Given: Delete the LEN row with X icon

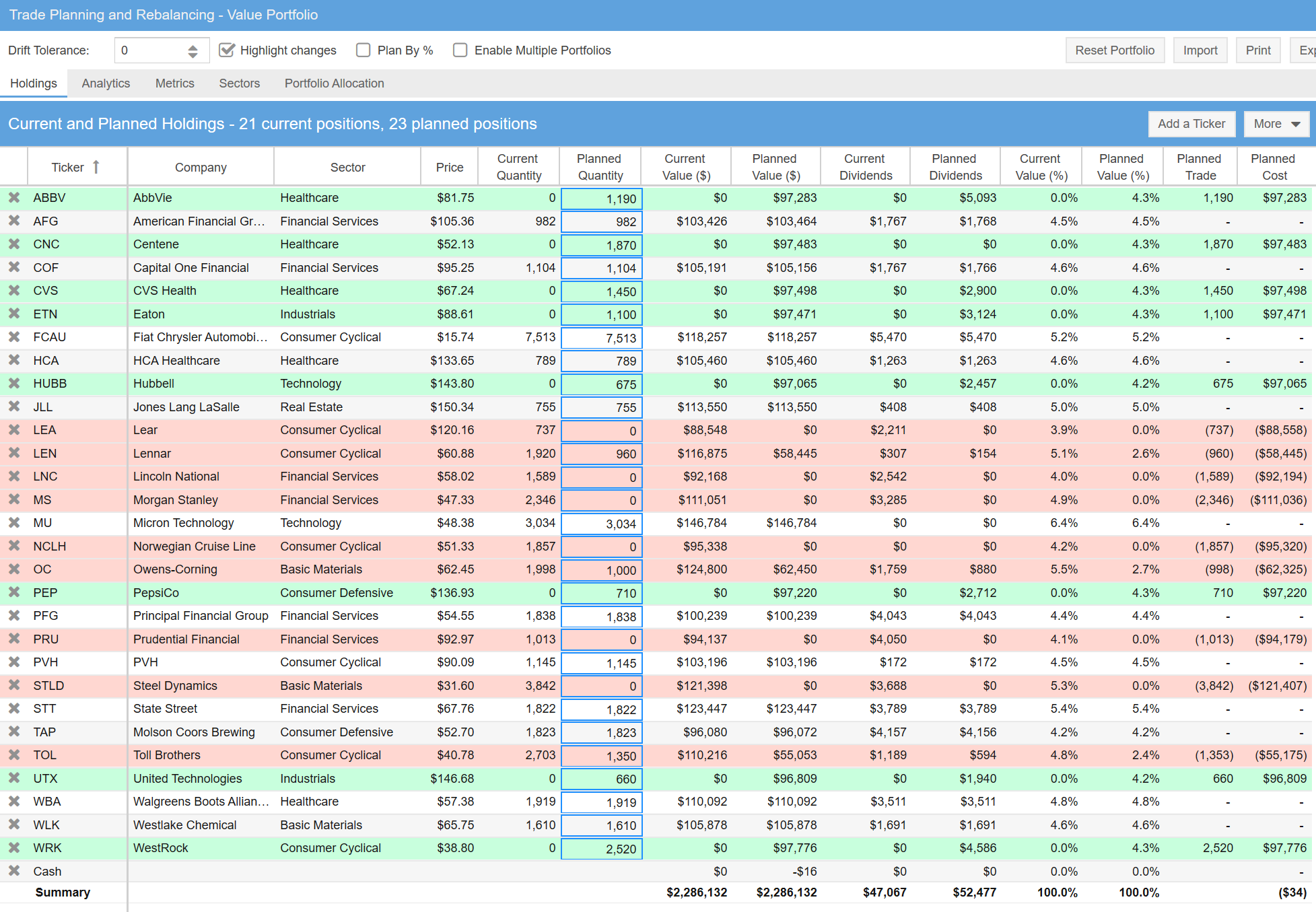Looking at the screenshot, I should tap(13, 453).
